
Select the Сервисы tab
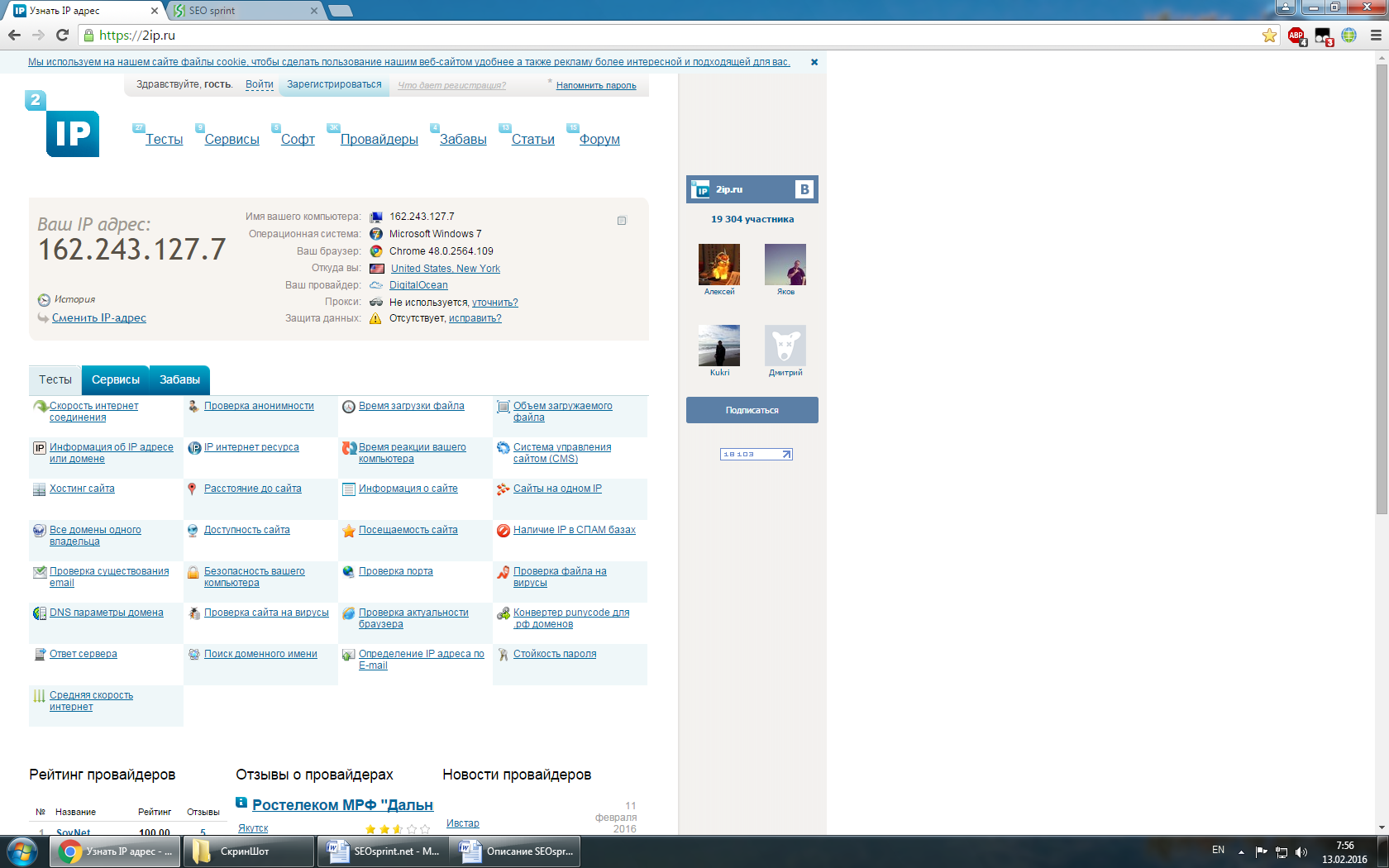[x=116, y=379]
